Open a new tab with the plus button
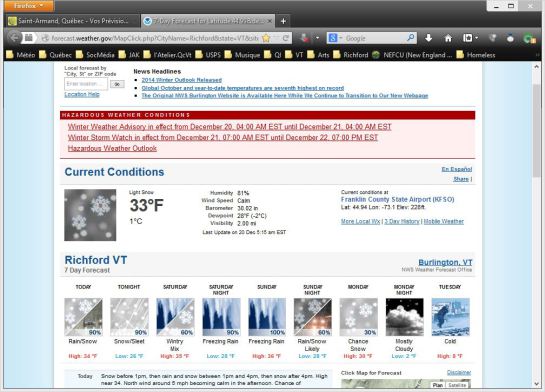Screen dimensions: 545x392 [283, 21]
